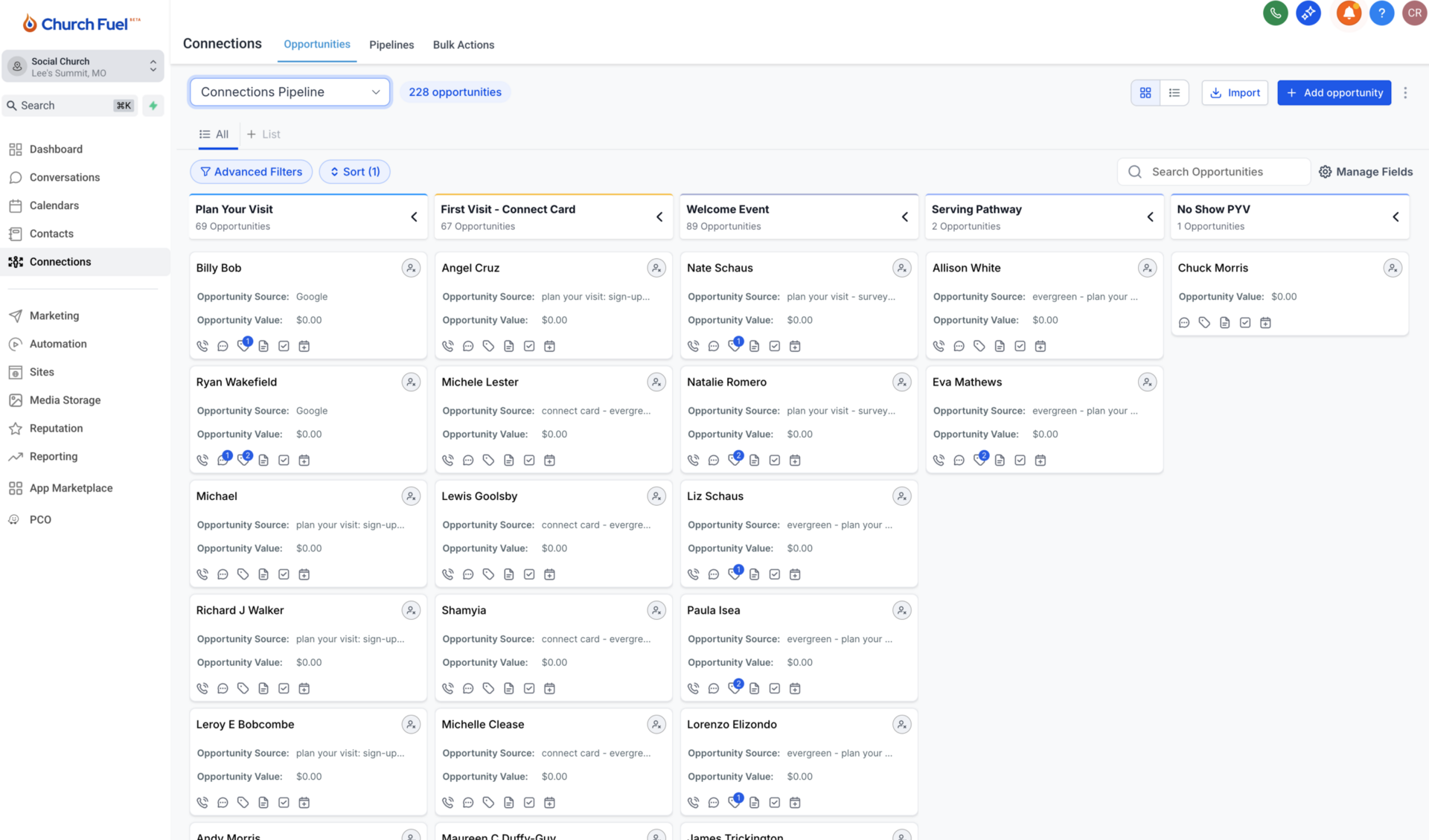Open conversation icon on Chuck Morris card
The width and height of the screenshot is (1429, 840).
[1184, 323]
